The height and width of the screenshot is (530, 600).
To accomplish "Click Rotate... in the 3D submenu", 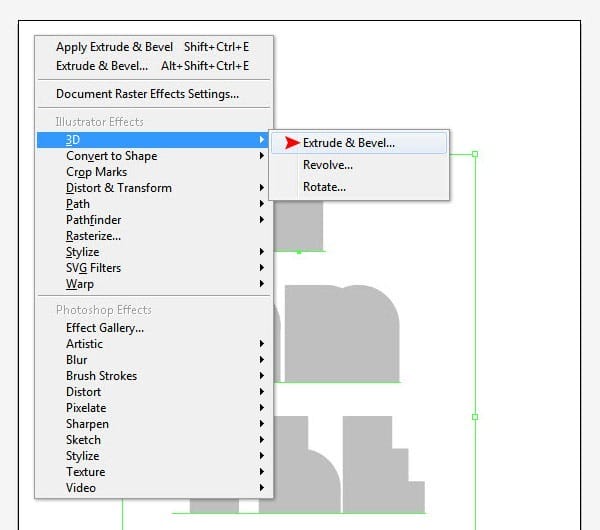I will (x=324, y=187).
